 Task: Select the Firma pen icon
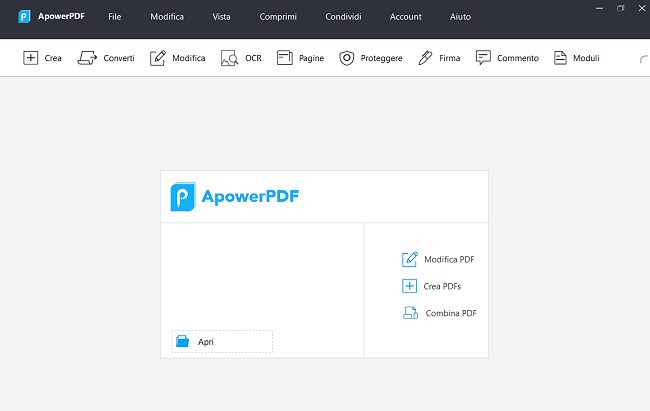pos(425,58)
